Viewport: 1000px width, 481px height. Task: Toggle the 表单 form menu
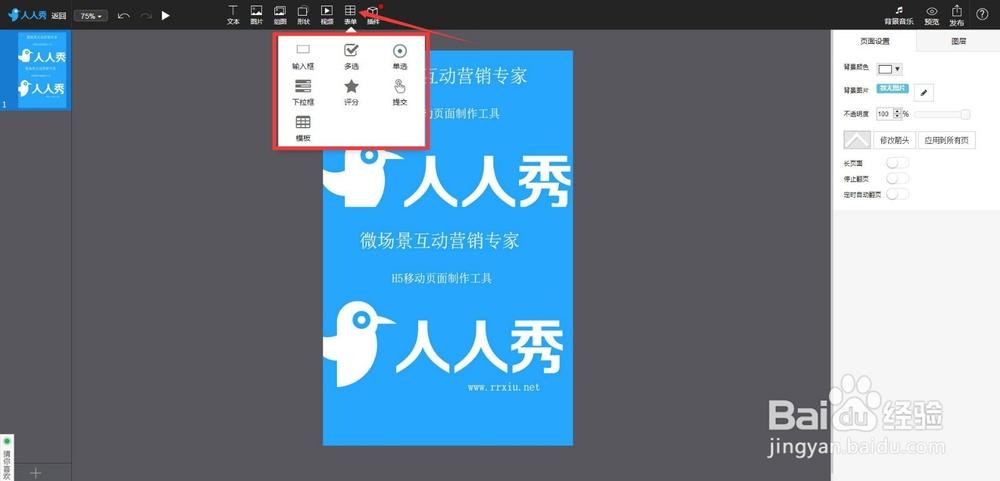coord(350,15)
